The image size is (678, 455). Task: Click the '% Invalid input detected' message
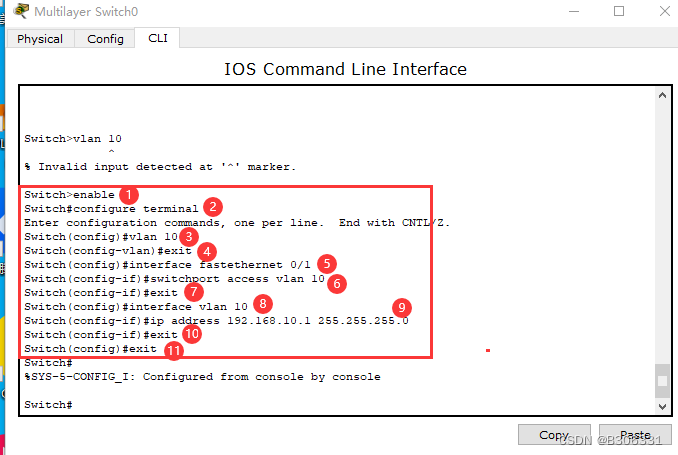coord(160,167)
